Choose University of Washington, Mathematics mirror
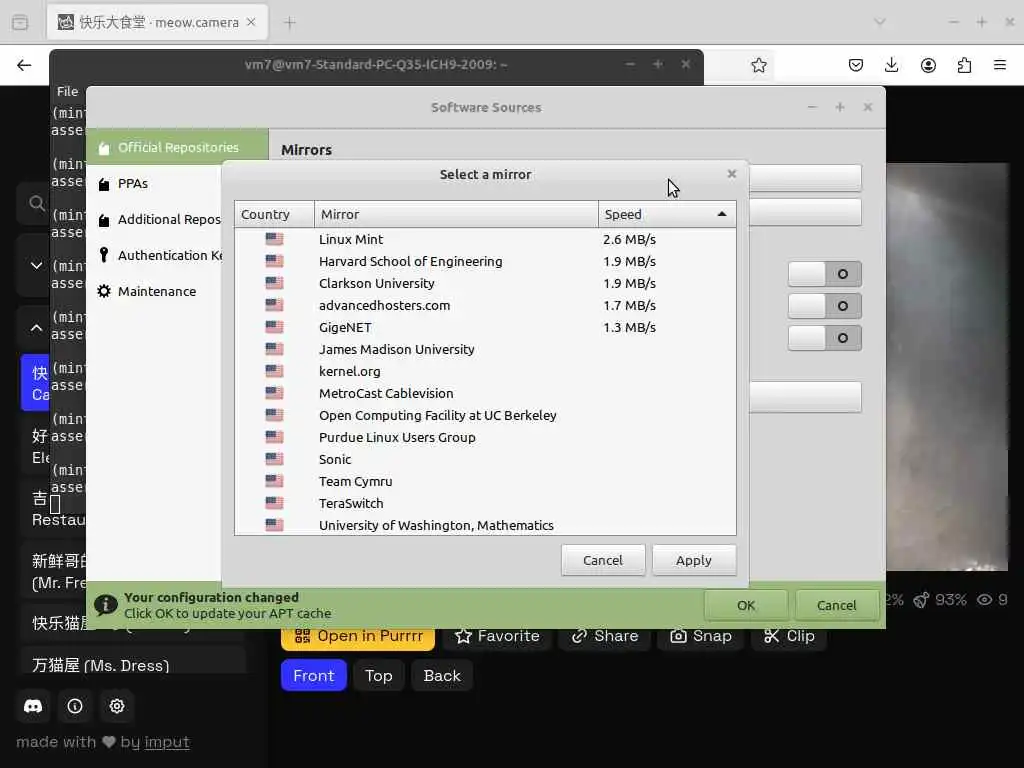This screenshot has height=768, width=1024. point(485,525)
